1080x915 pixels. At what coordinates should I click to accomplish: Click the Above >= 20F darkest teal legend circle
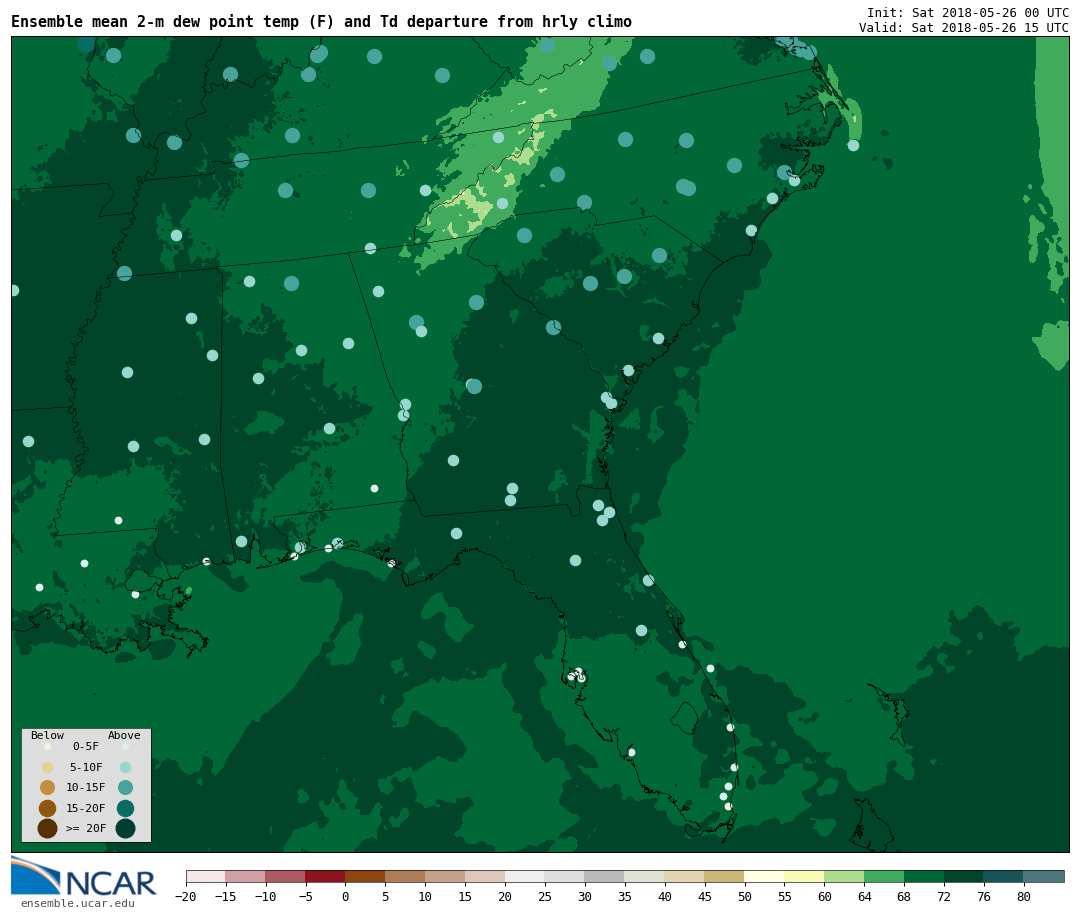125,828
